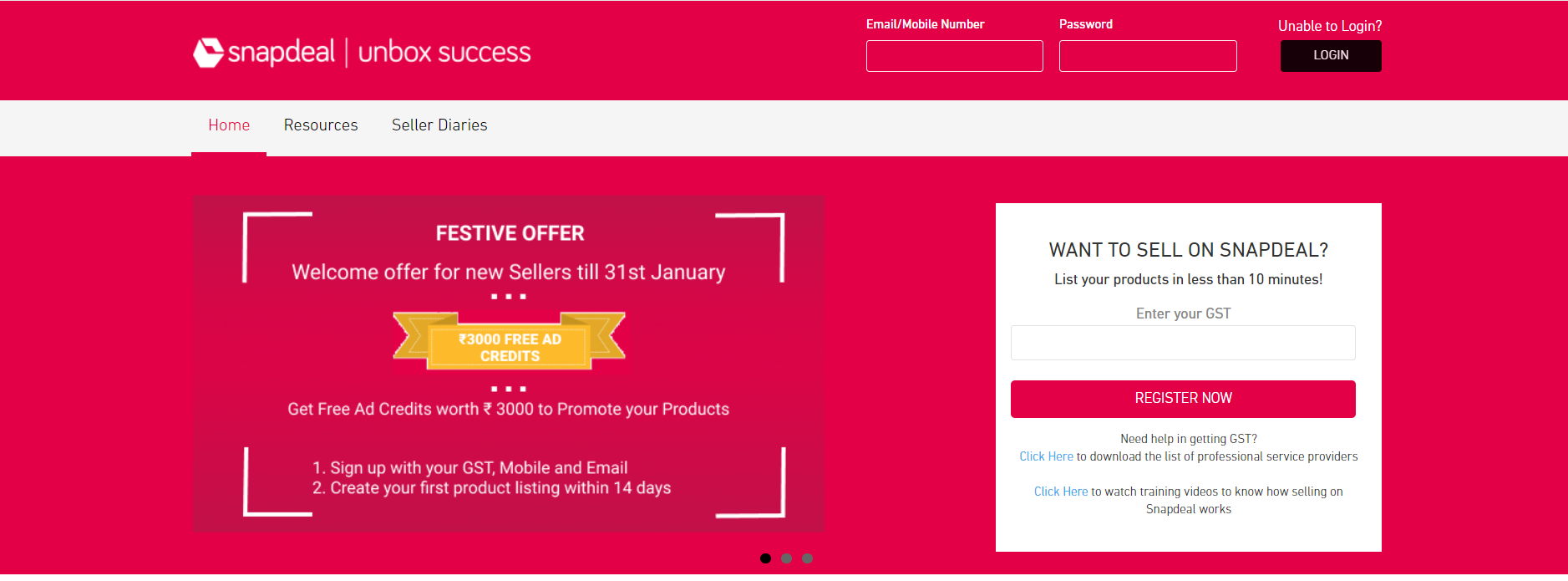Viewport: 1568px width, 581px height.
Task: Click the Snapdeal logo icon
Action: tap(208, 52)
